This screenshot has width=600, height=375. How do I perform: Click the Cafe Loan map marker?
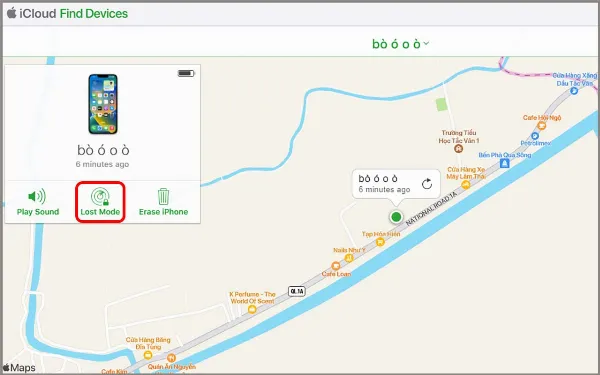pyautogui.click(x=336, y=266)
